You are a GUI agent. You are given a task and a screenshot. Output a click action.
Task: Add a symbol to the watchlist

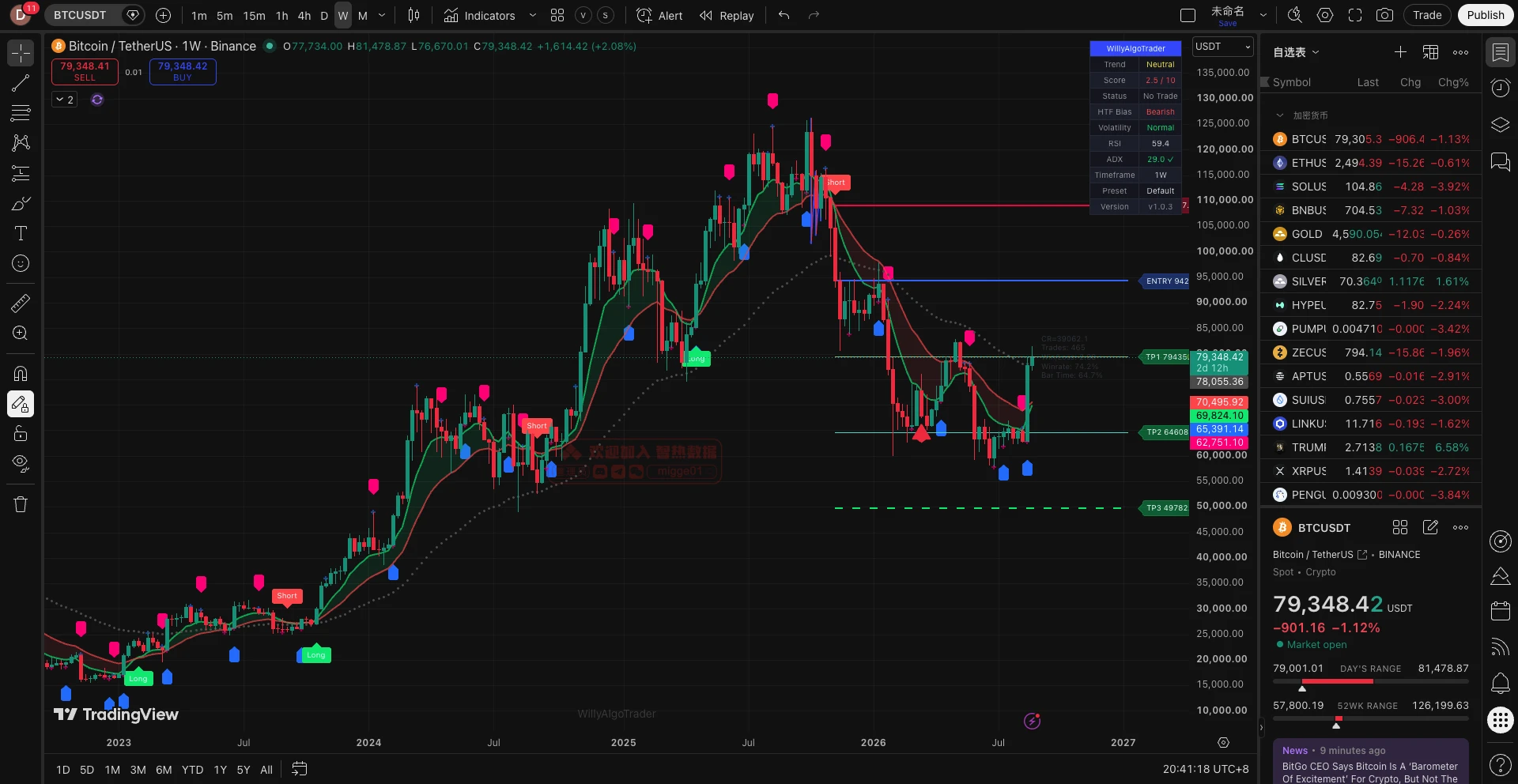click(1400, 52)
